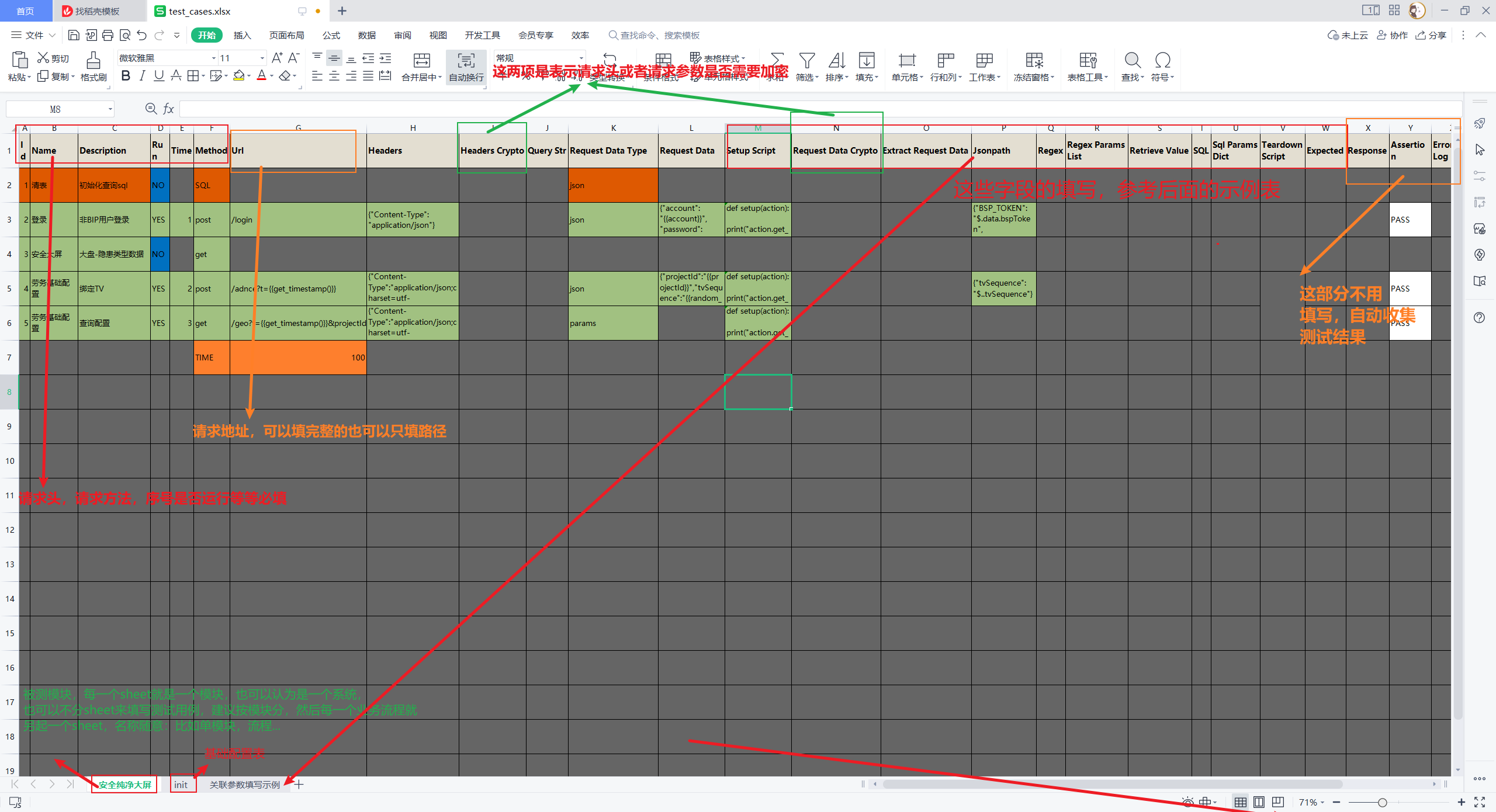Click the Find (查找) magnifier icon
1496x812 pixels.
[x=1132, y=61]
